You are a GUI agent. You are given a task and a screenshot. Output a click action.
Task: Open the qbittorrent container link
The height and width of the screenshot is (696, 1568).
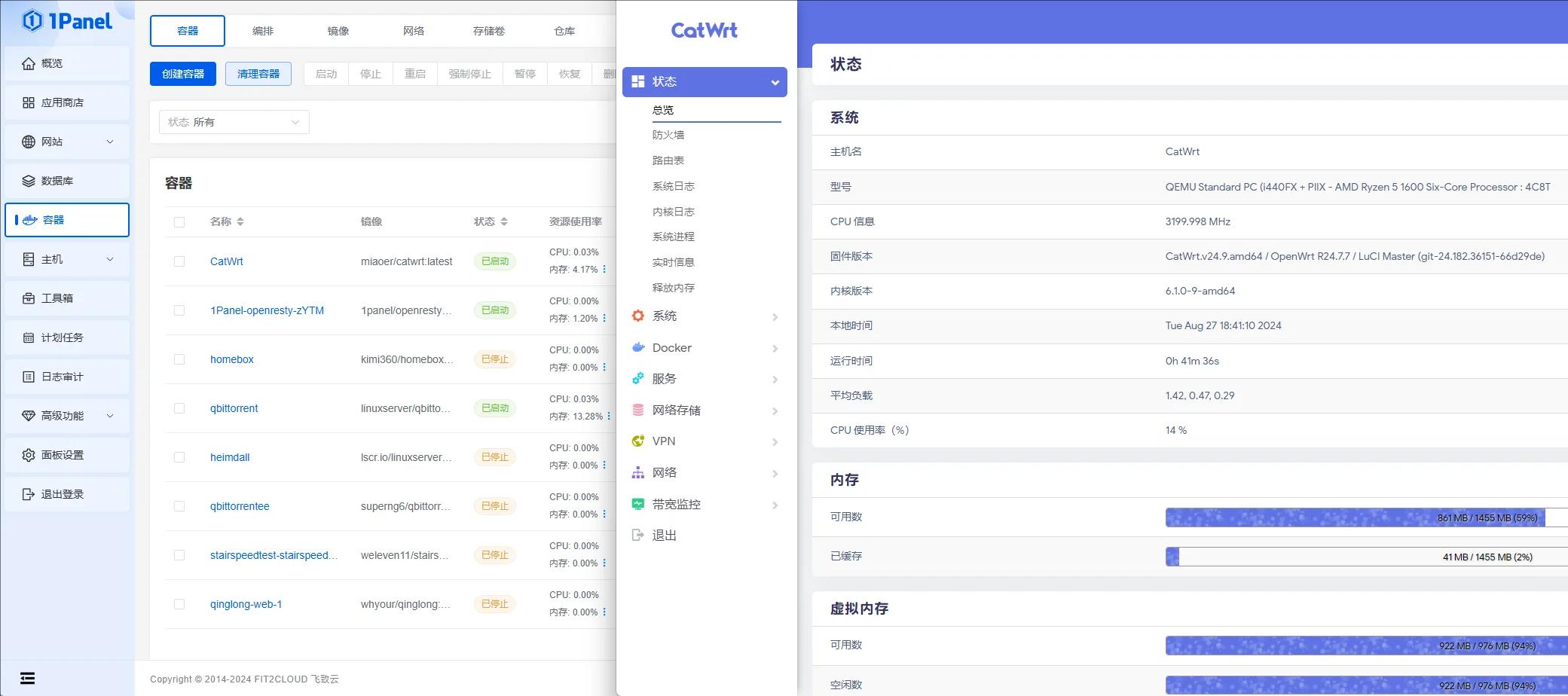(234, 408)
